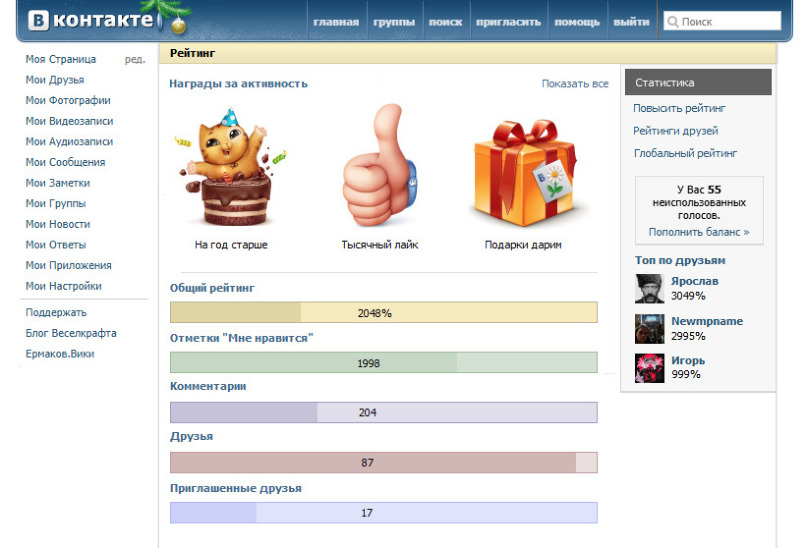Click the search magnifier icon
This screenshot has height=548, width=807.
672,22
